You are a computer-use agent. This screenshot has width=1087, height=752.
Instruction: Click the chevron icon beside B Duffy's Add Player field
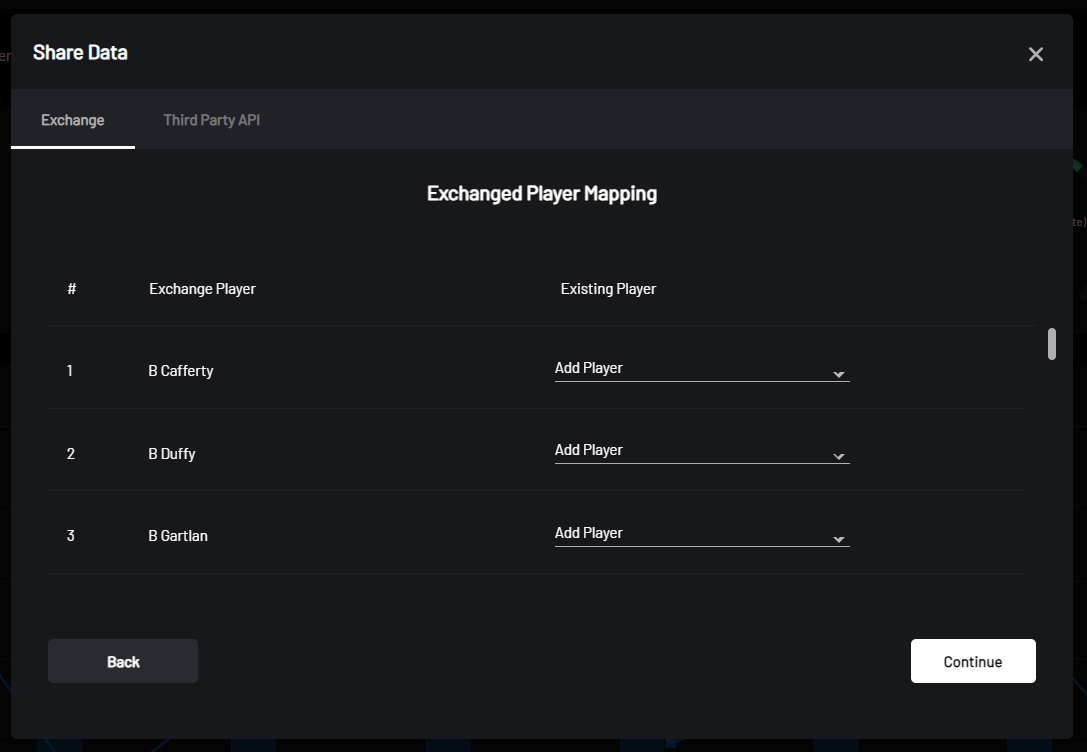838,454
